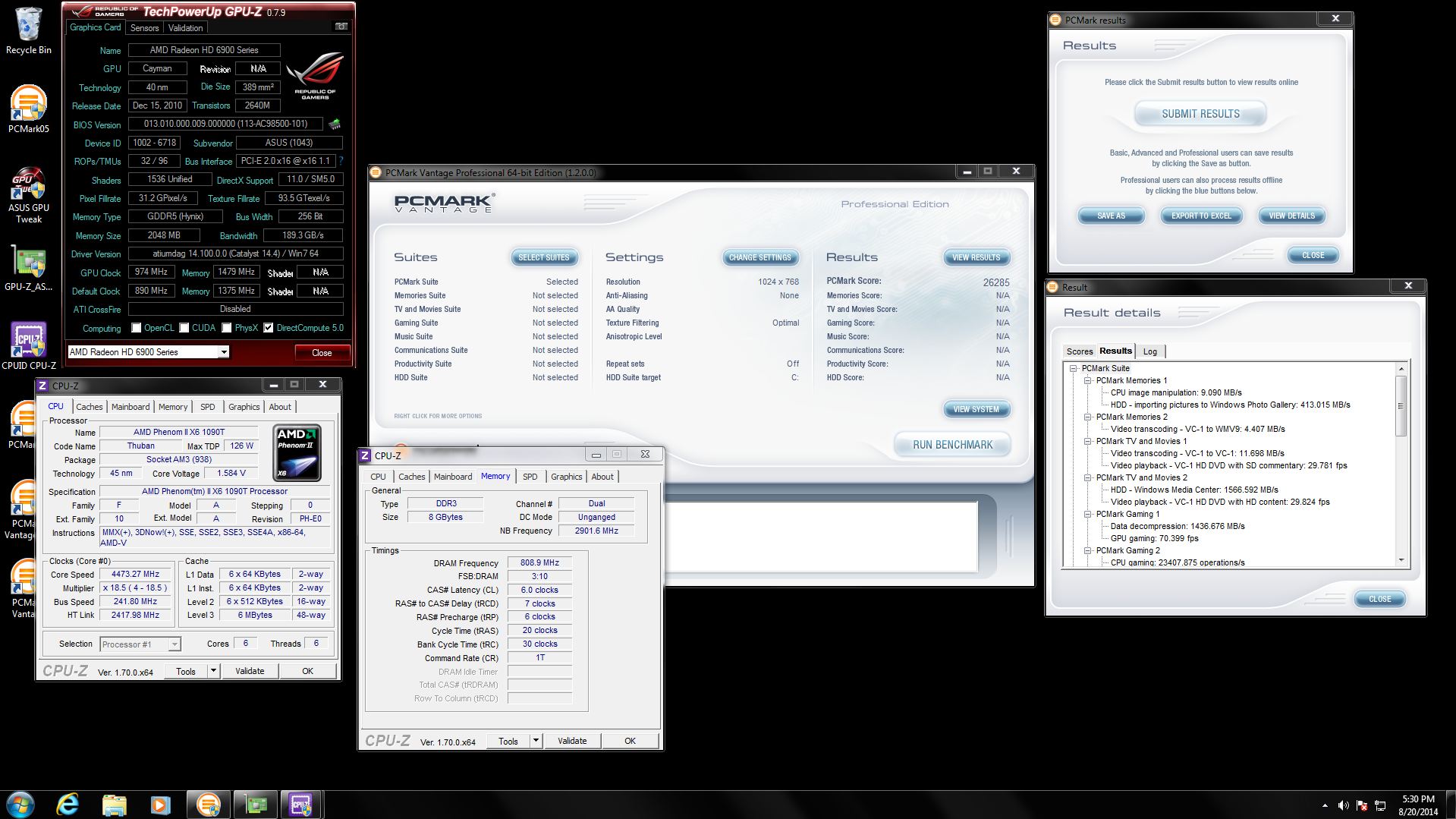Switch to Log tab in Result details
Image resolution: width=1456 pixels, height=819 pixels.
point(1150,351)
